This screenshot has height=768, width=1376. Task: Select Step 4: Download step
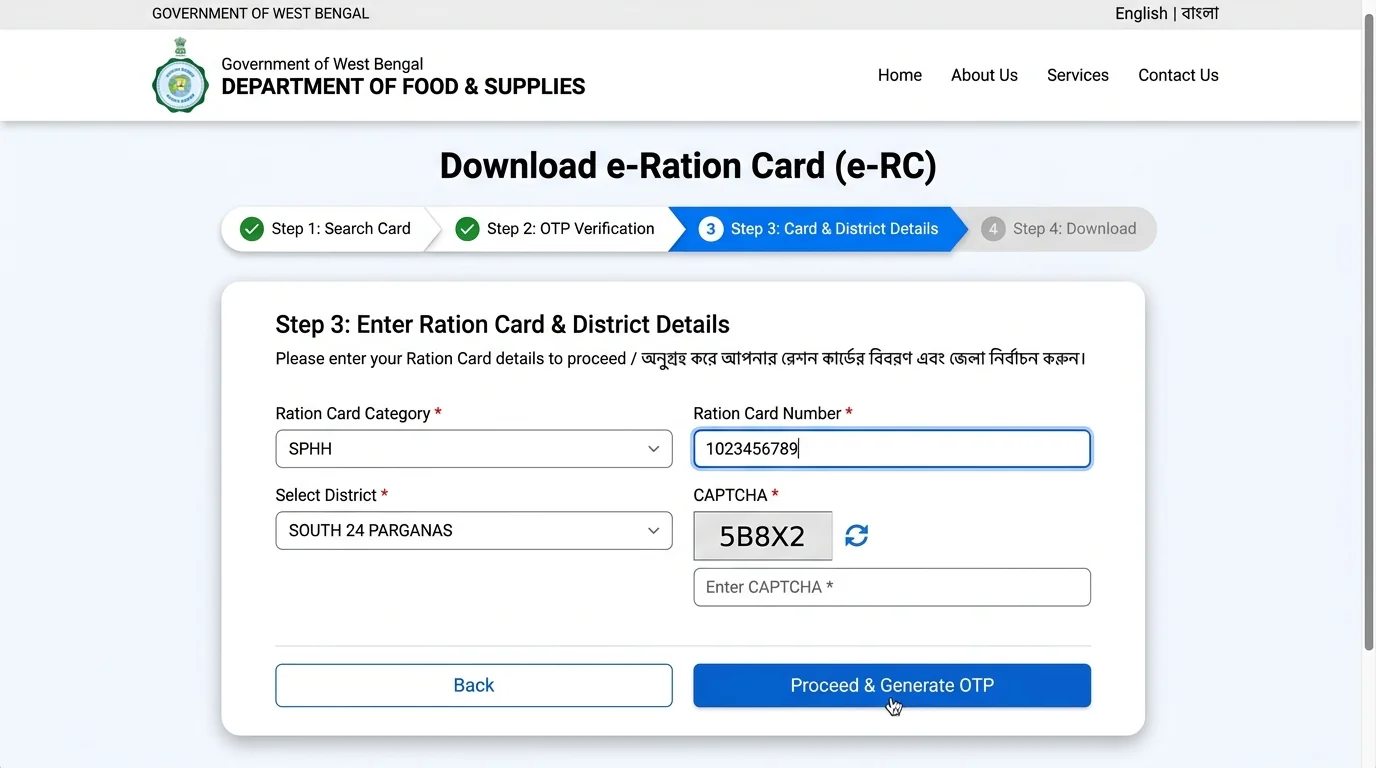(1060, 229)
